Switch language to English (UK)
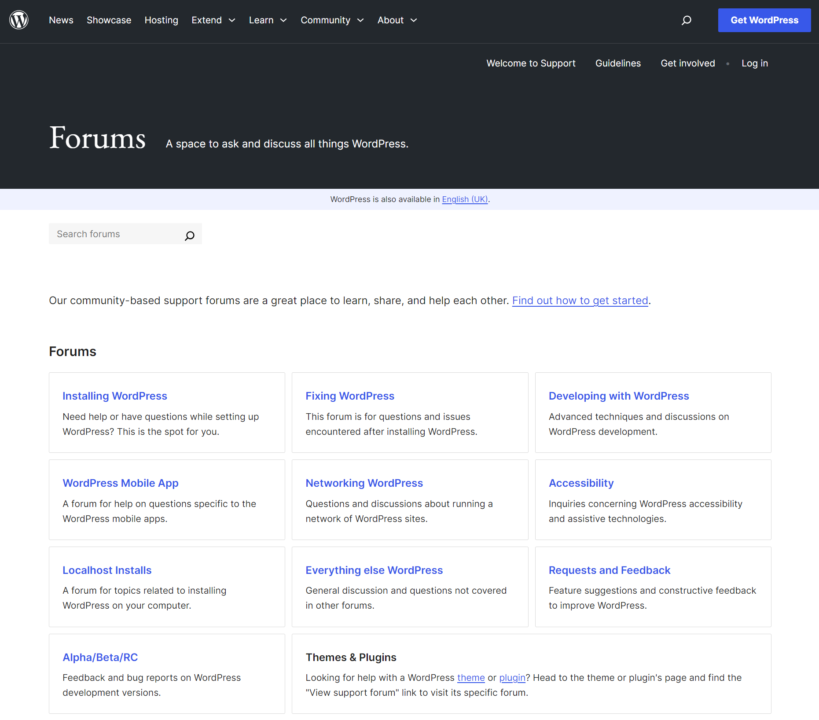 point(463,199)
